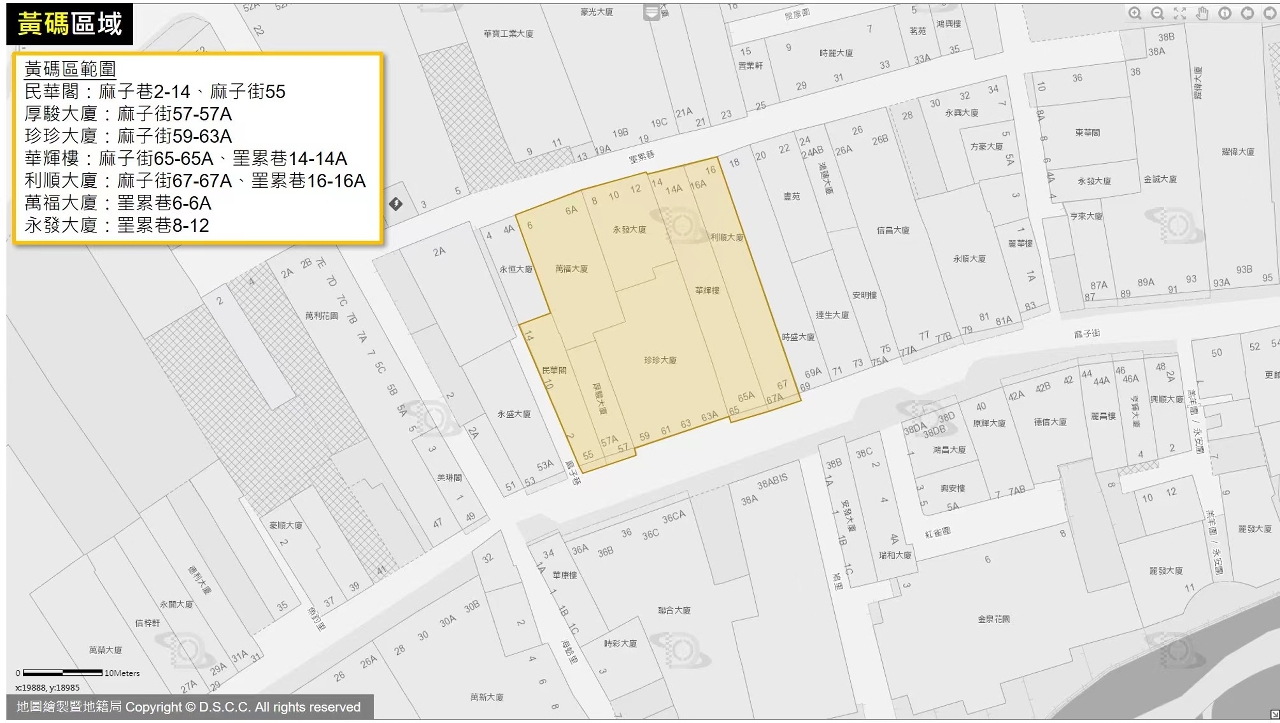
Task: Select the pan hand tool
Action: [x=1202, y=14]
